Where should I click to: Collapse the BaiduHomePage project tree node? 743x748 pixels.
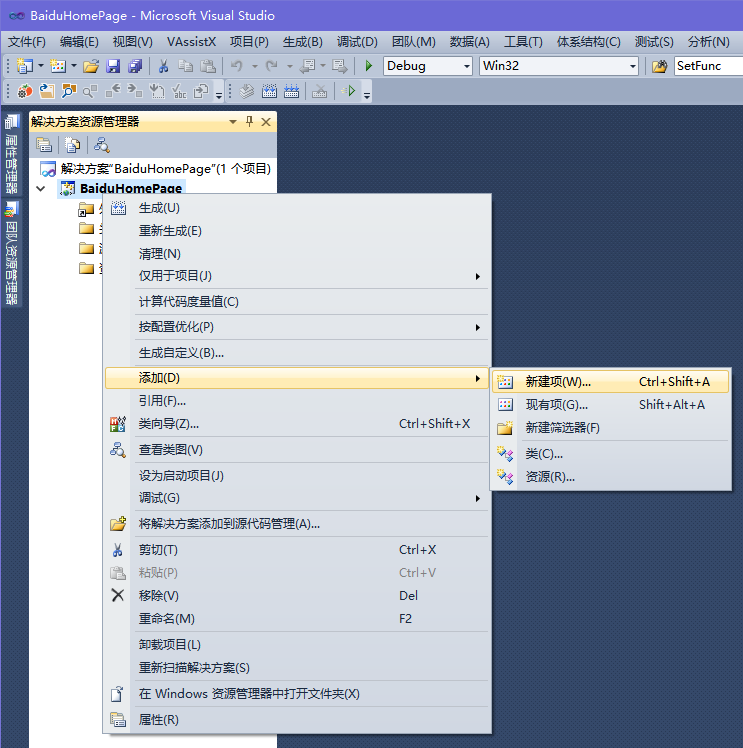pyautogui.click(x=41, y=189)
